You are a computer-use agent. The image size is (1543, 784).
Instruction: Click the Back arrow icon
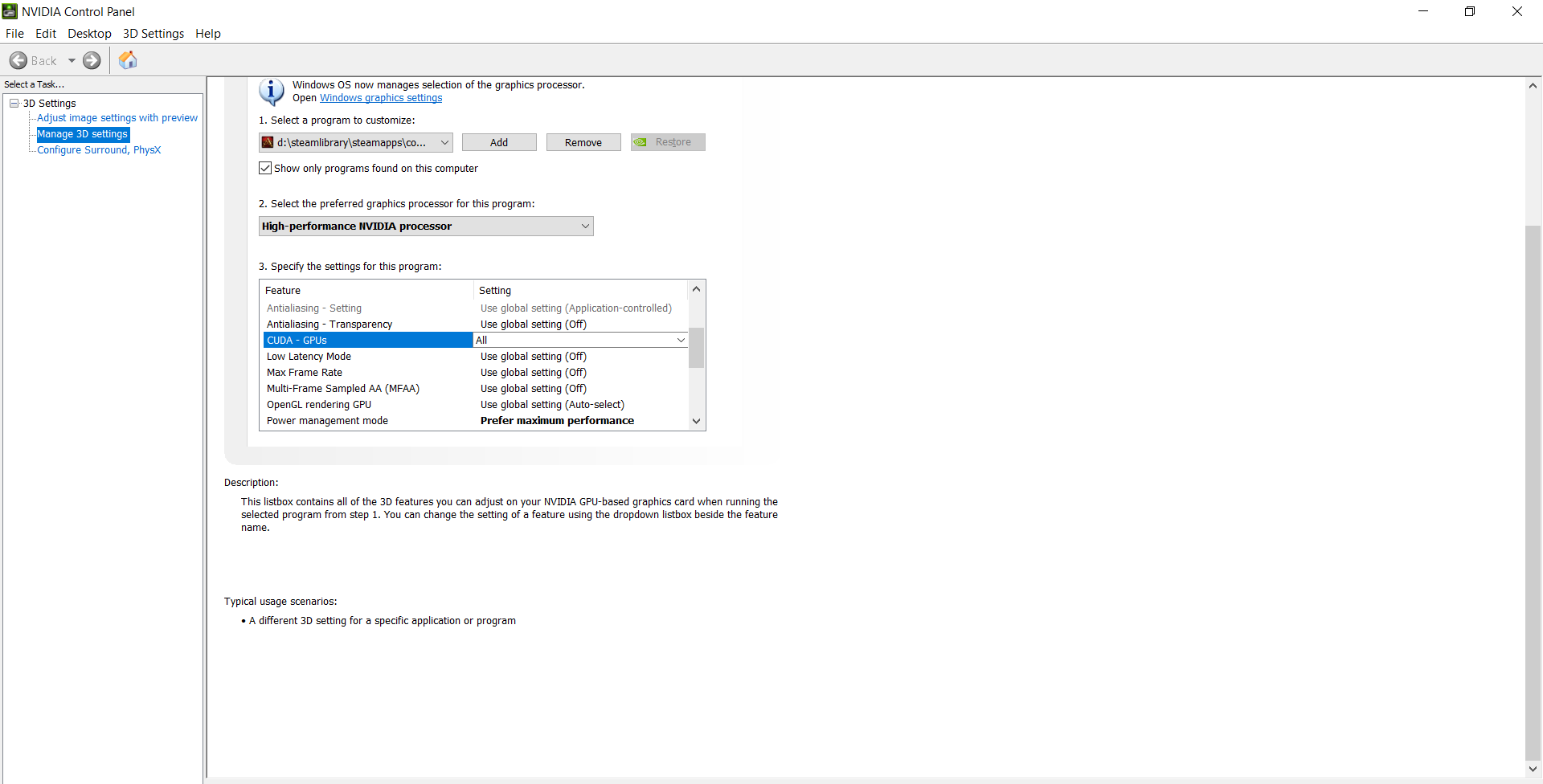click(x=18, y=60)
